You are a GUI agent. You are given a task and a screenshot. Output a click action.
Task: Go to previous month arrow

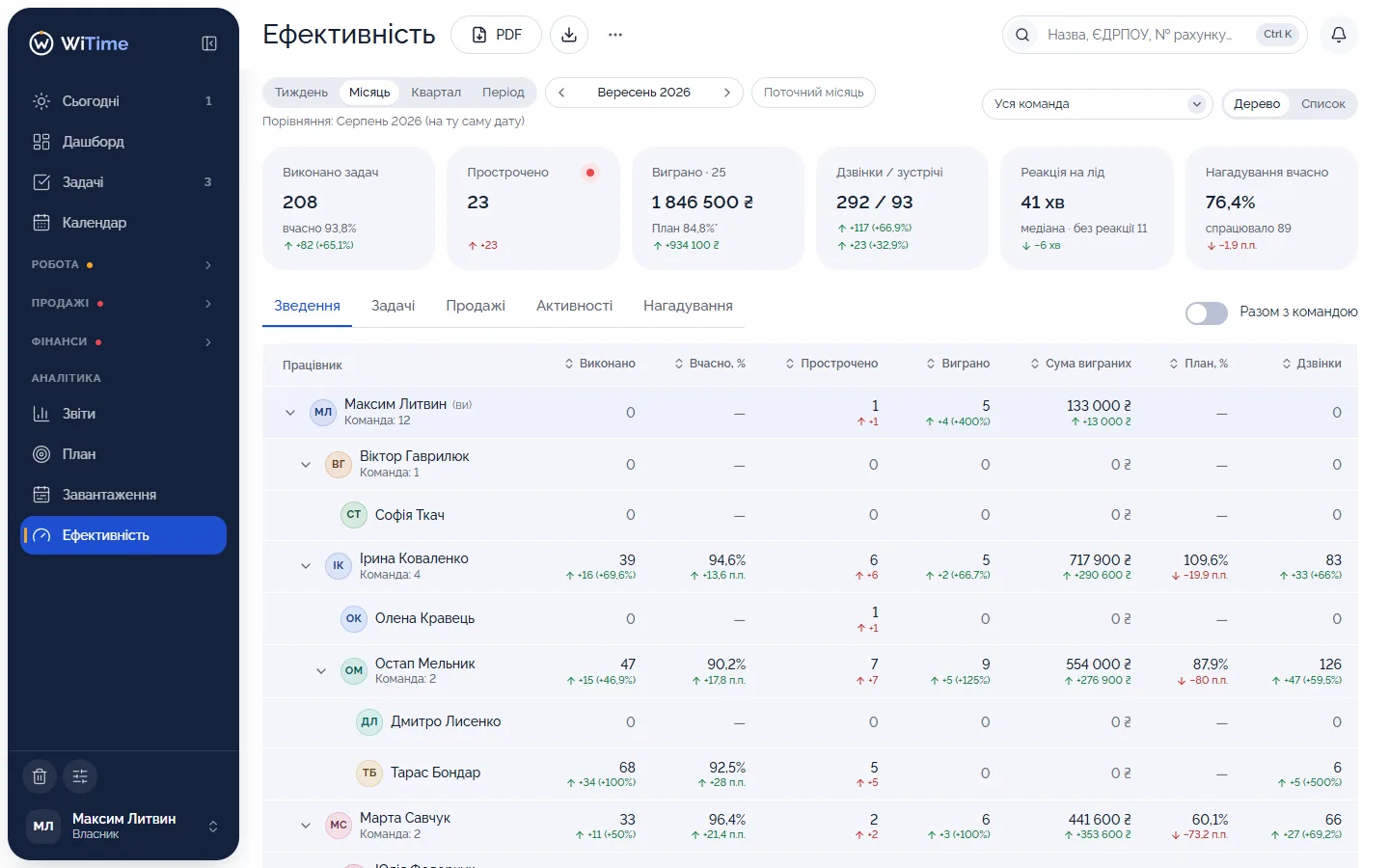561,93
